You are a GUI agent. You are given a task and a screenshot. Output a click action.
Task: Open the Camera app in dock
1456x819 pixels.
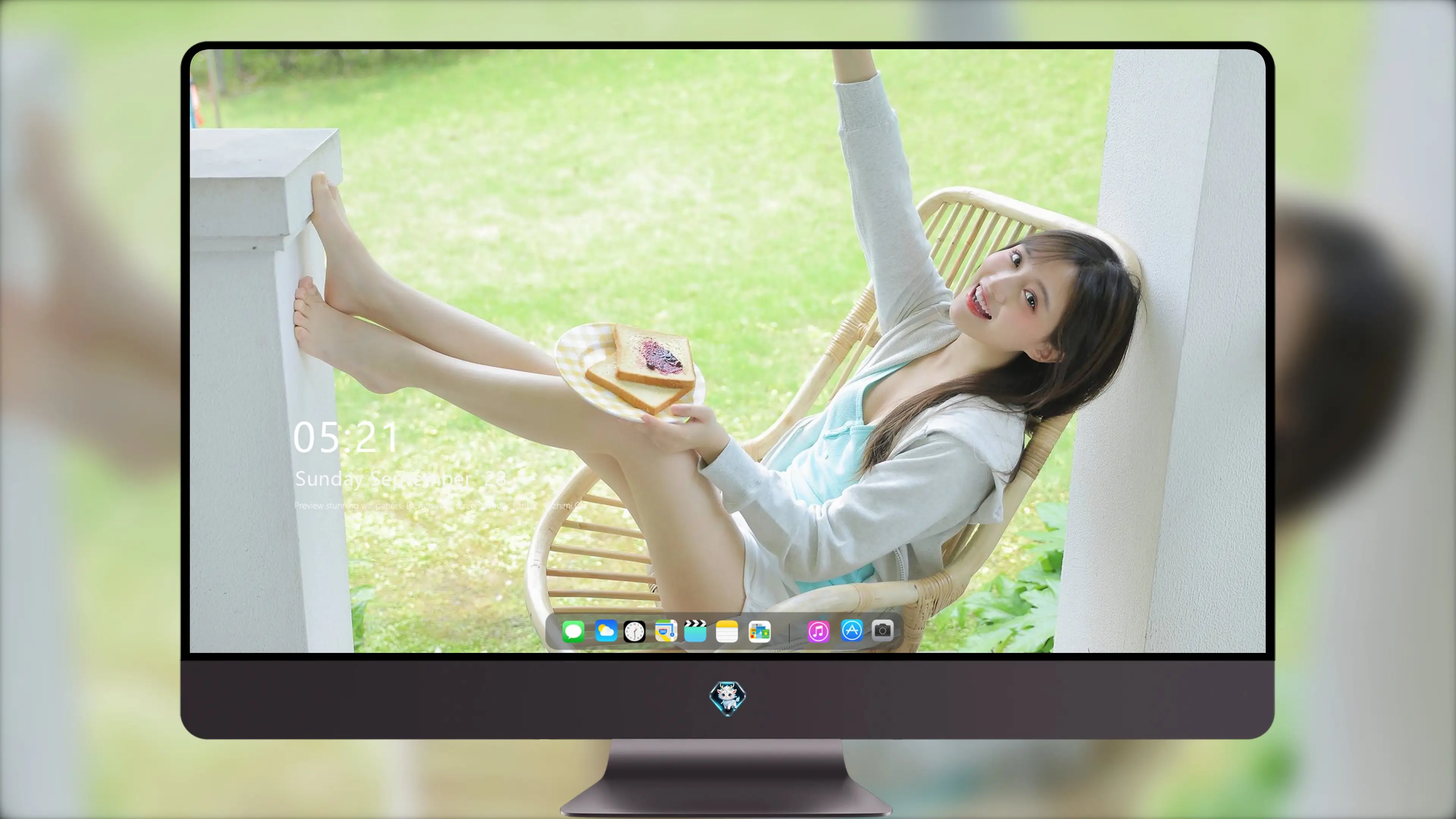click(883, 630)
